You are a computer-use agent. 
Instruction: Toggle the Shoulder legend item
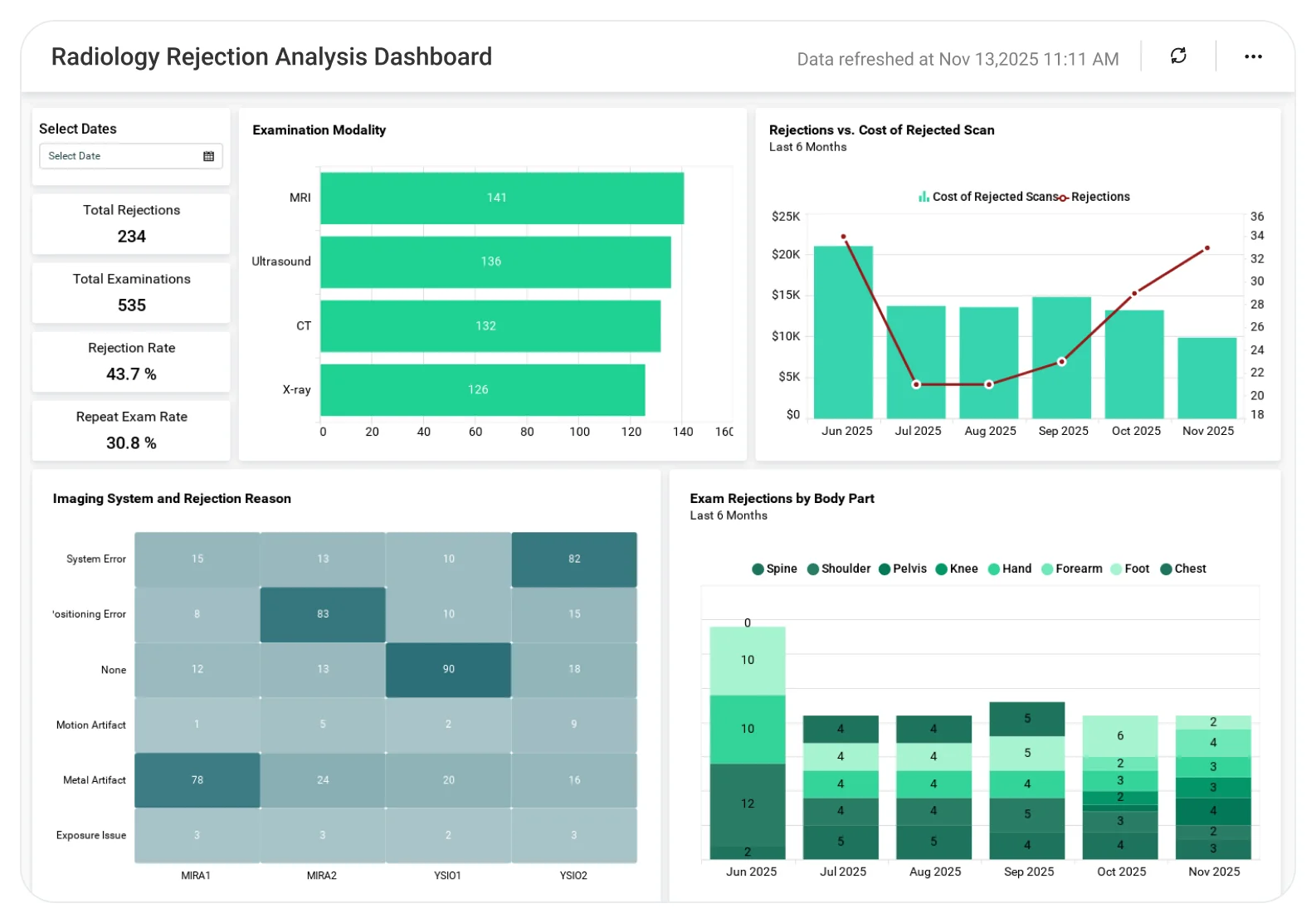[x=839, y=569]
